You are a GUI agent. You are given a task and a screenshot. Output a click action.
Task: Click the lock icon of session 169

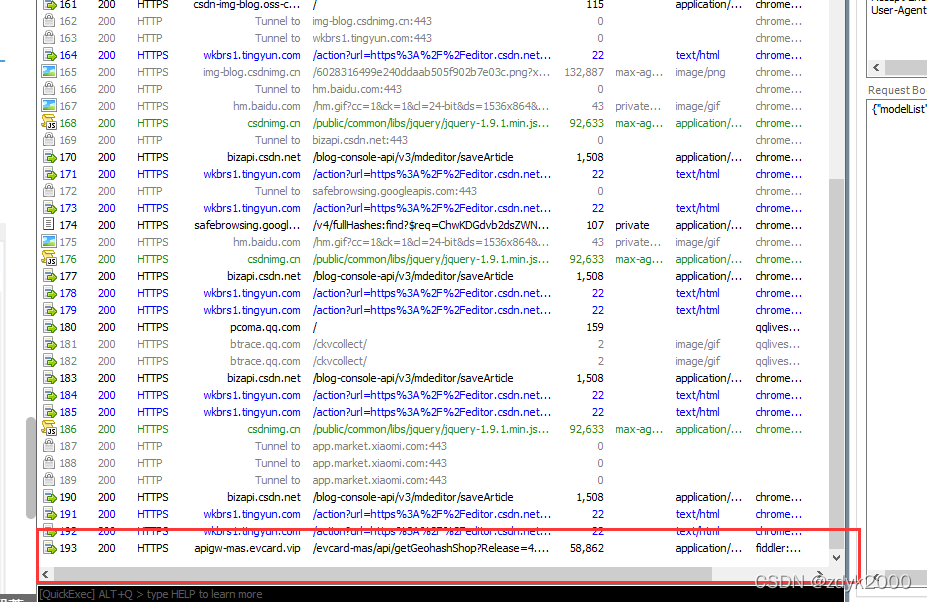pyautogui.click(x=49, y=140)
